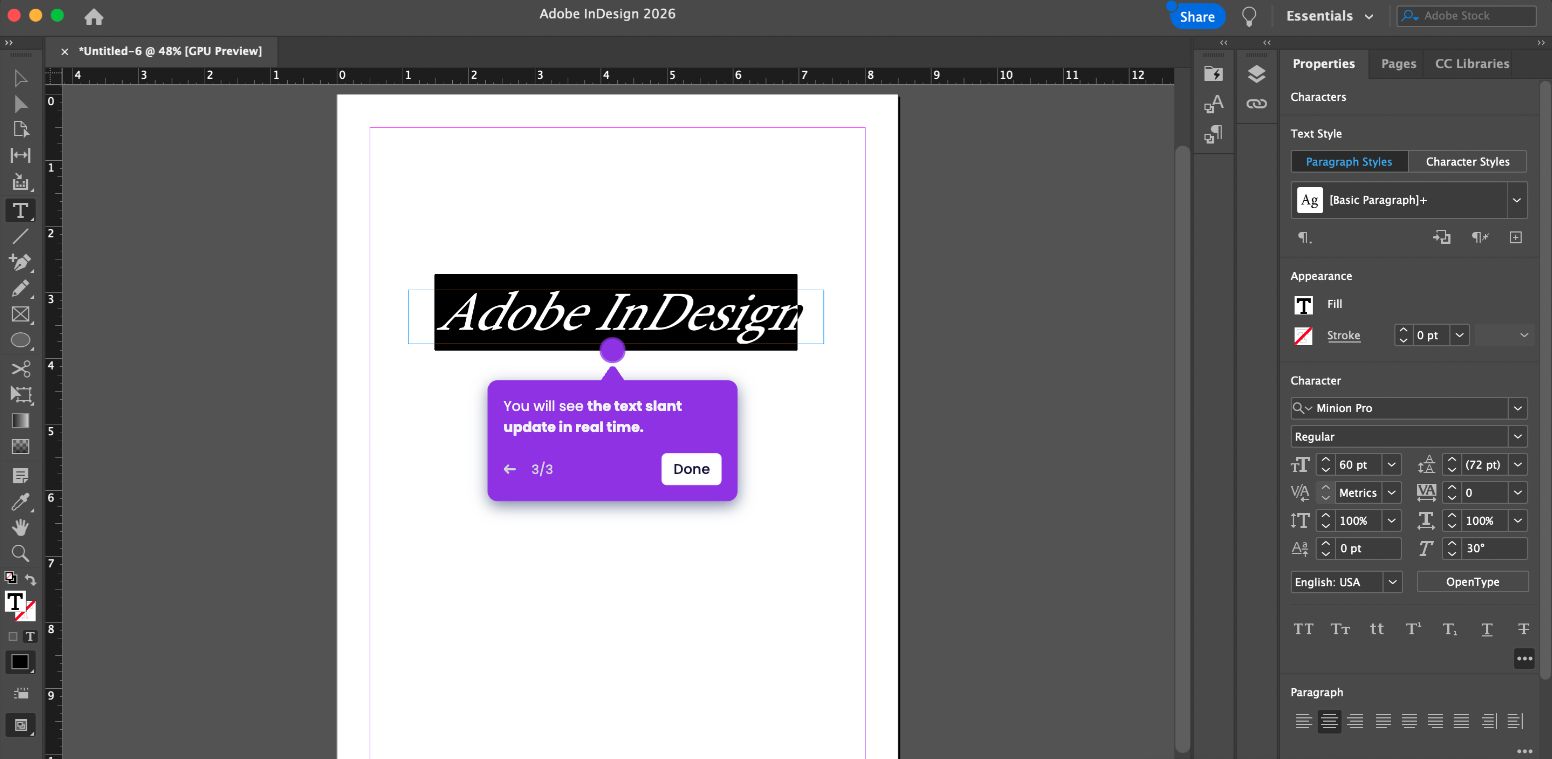This screenshot has width=1552, height=759.
Task: Toggle Small Caps formatting
Action: coord(1341,629)
